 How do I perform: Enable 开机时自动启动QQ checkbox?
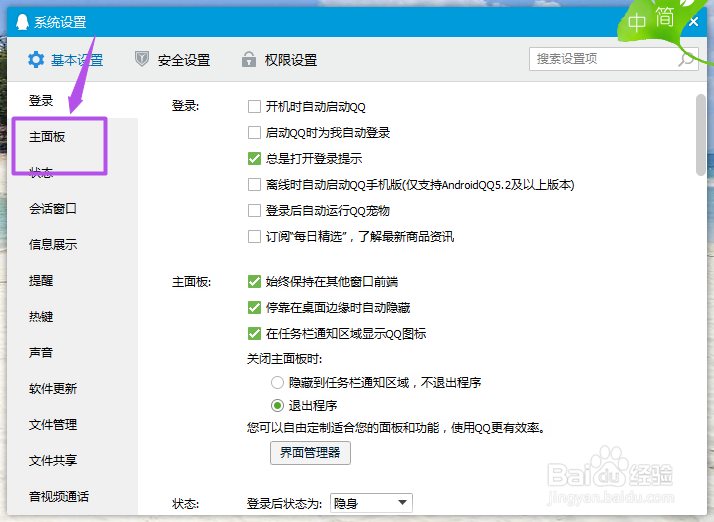(254, 107)
